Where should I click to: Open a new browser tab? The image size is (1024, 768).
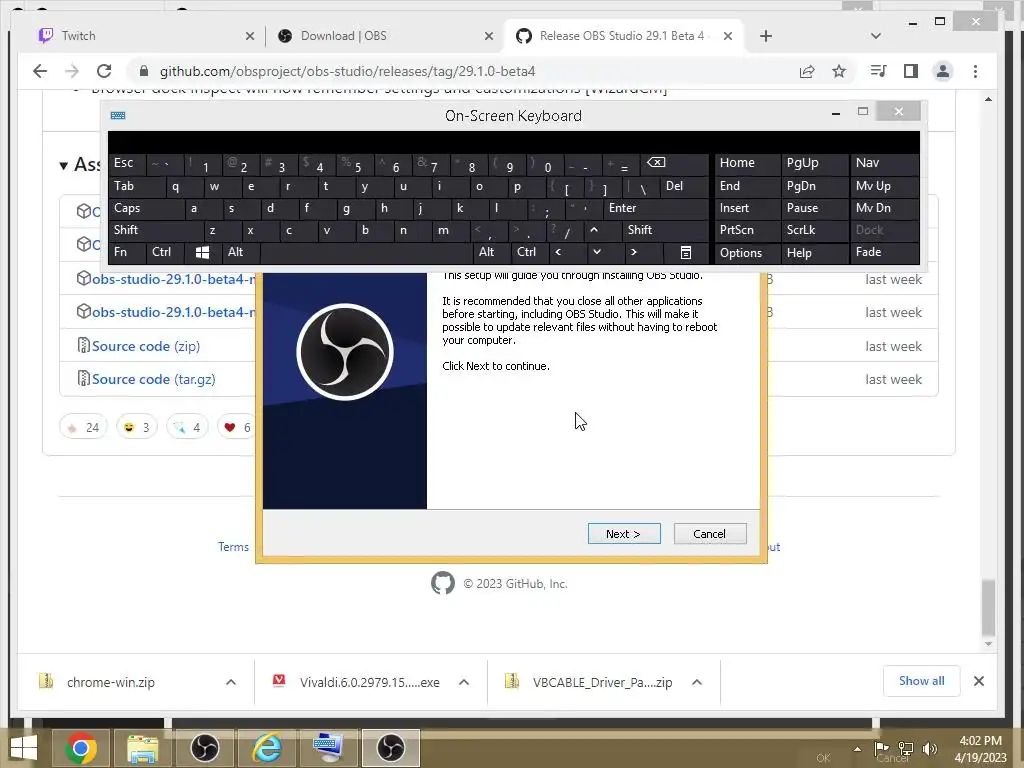tap(766, 36)
